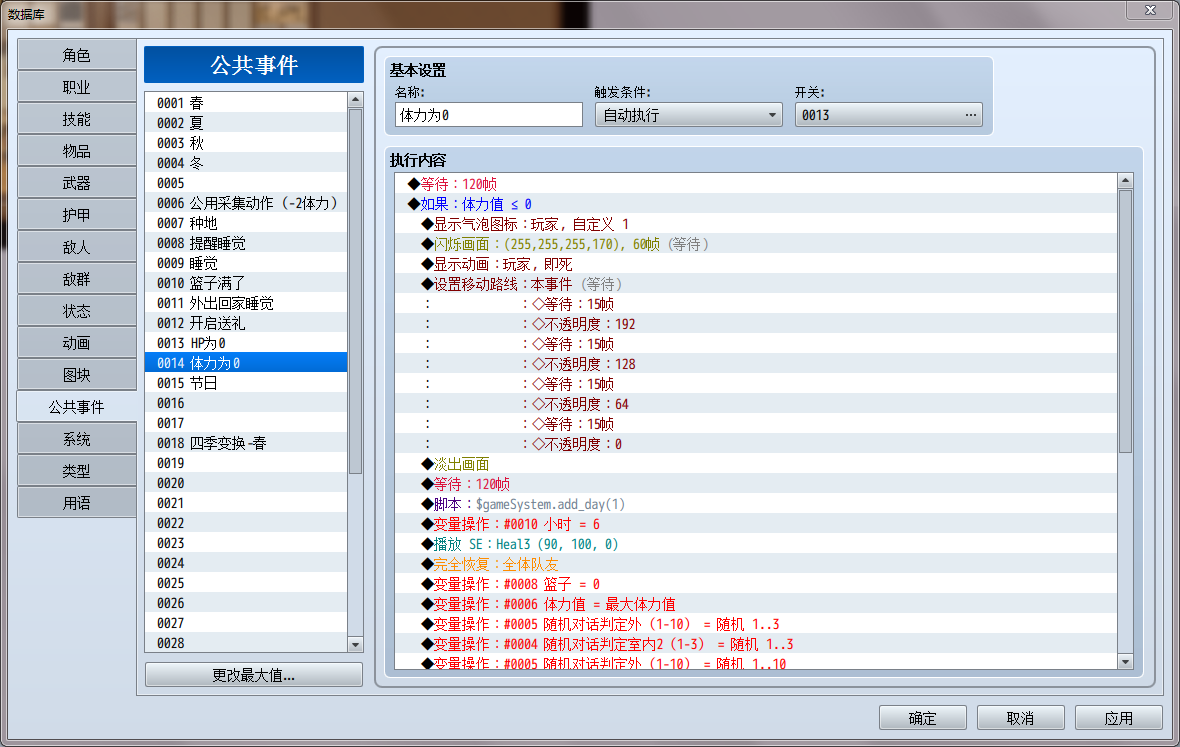Select common event 0018 四季变换-春

[246, 443]
